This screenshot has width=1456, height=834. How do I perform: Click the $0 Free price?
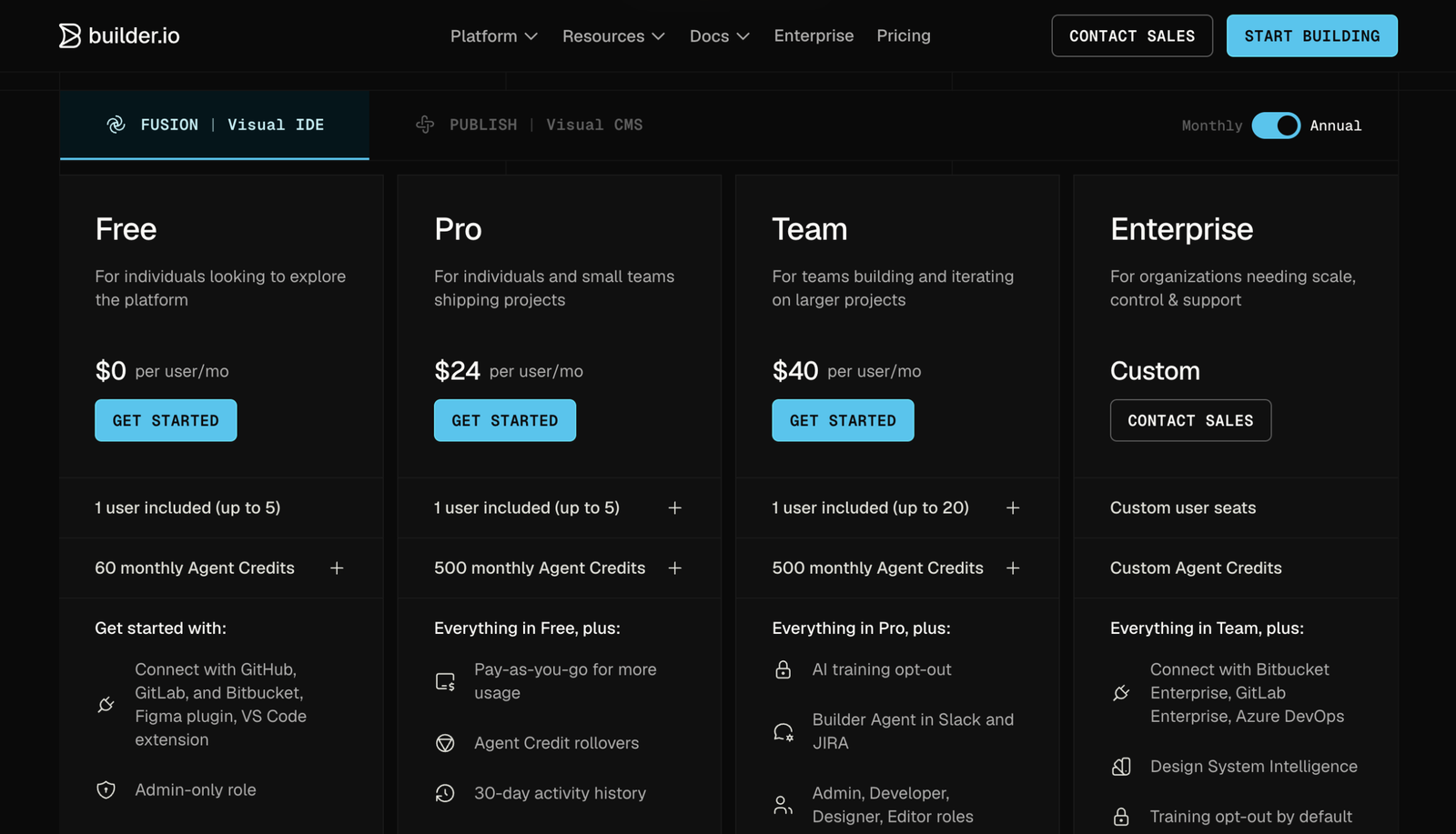[x=110, y=371]
